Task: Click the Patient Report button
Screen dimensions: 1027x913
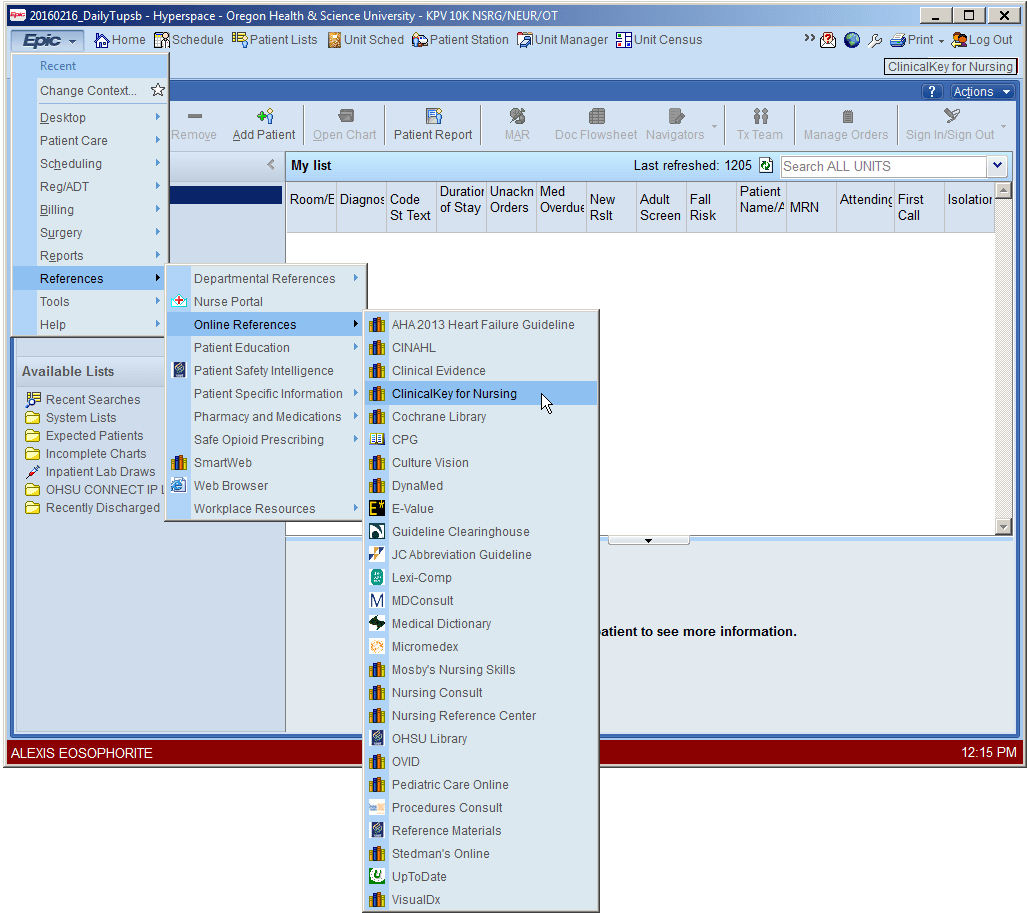Action: click(x=433, y=125)
